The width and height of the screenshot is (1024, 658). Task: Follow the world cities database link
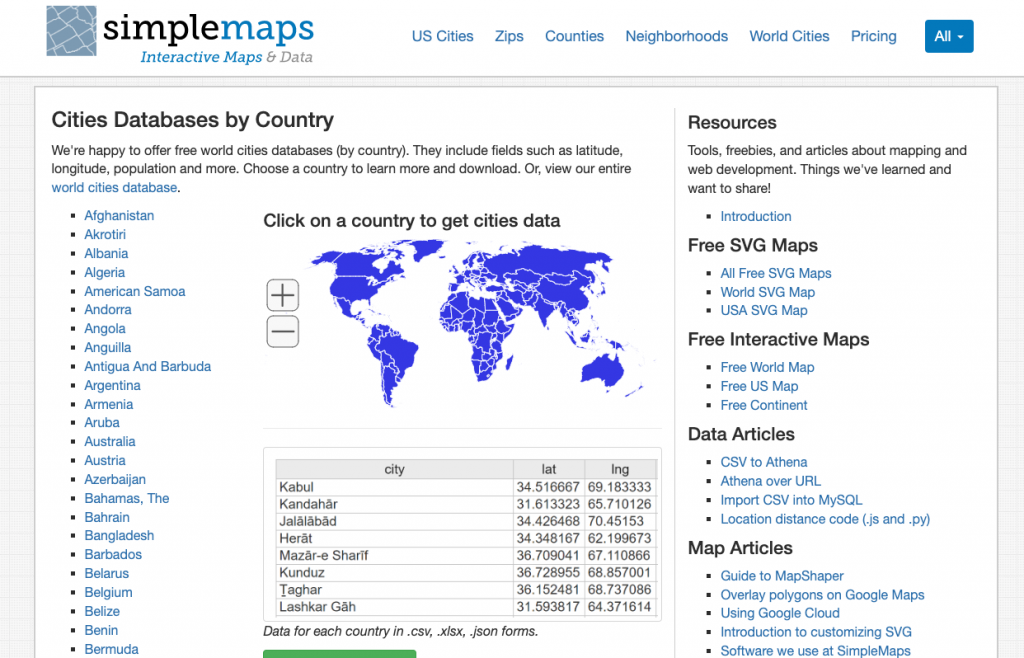[x=114, y=187]
